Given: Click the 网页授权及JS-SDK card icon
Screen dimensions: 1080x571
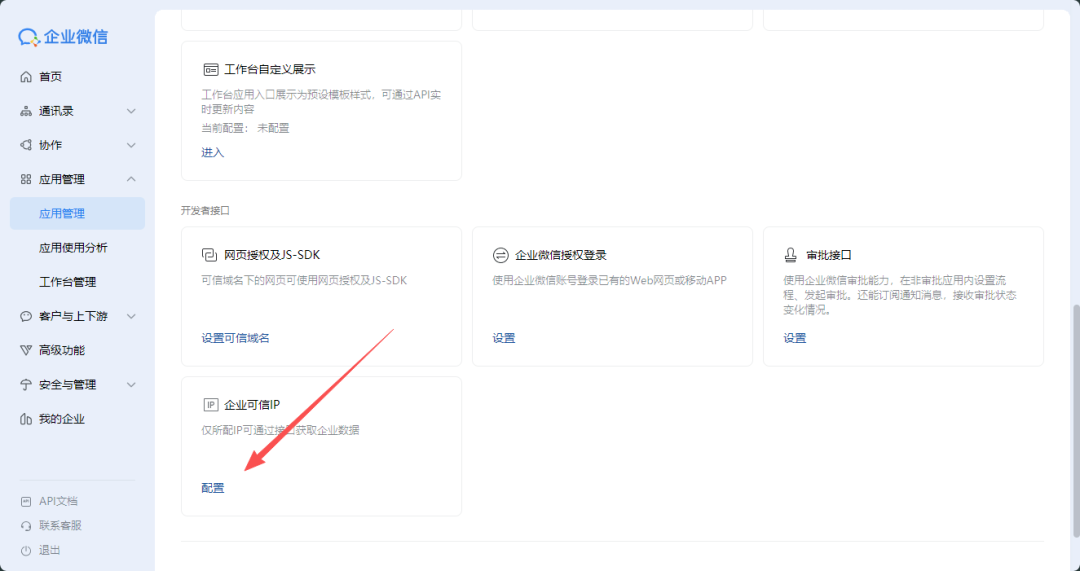Looking at the screenshot, I should tap(209, 255).
